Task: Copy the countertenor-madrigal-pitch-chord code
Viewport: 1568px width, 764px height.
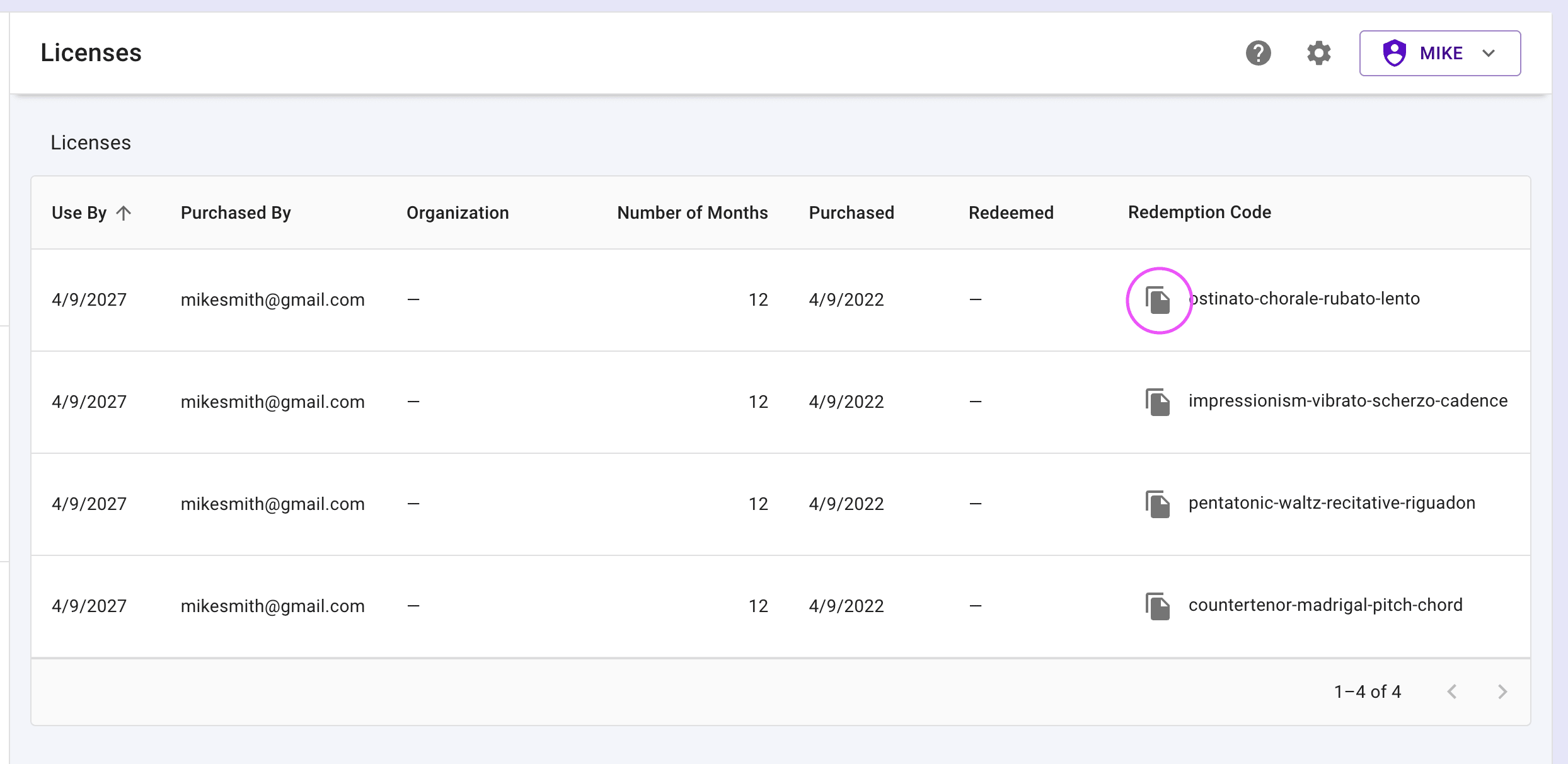Action: (x=1158, y=606)
